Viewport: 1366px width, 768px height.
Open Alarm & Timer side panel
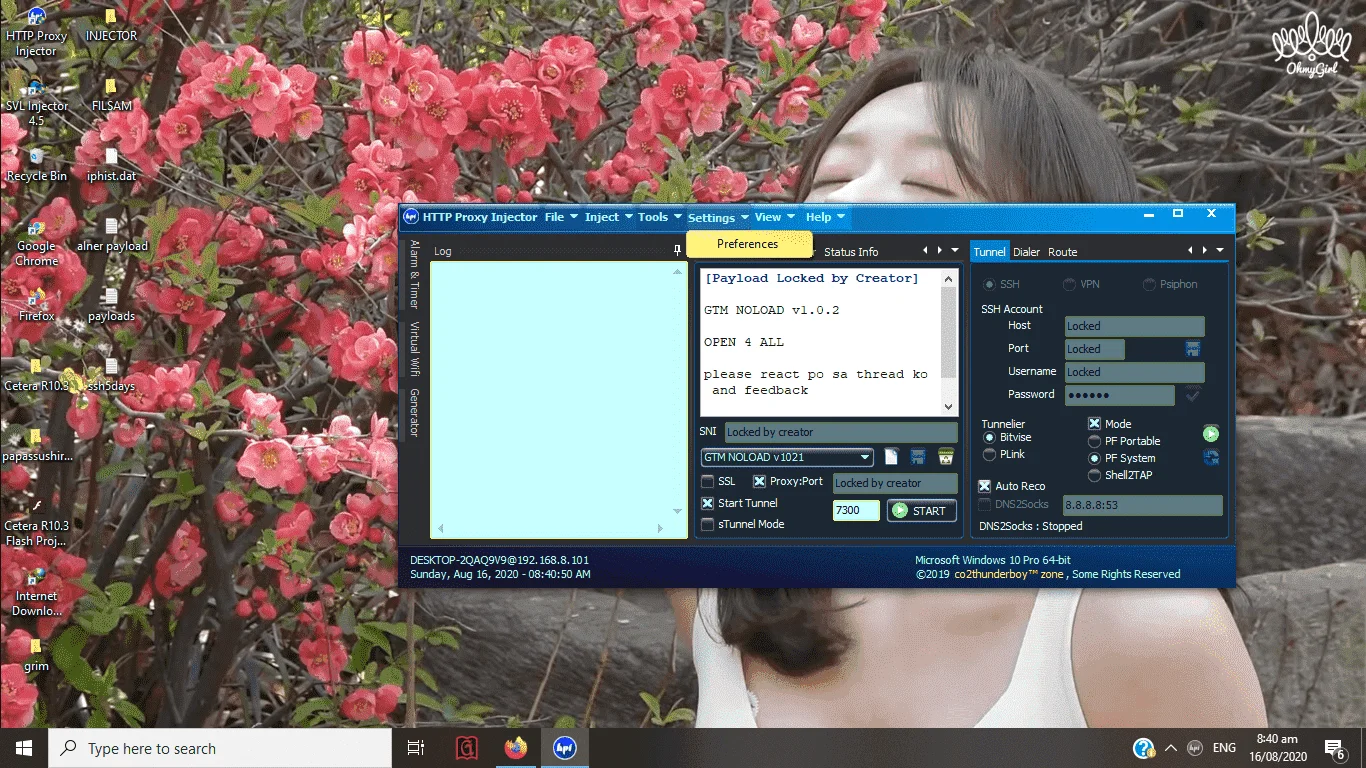(414, 275)
